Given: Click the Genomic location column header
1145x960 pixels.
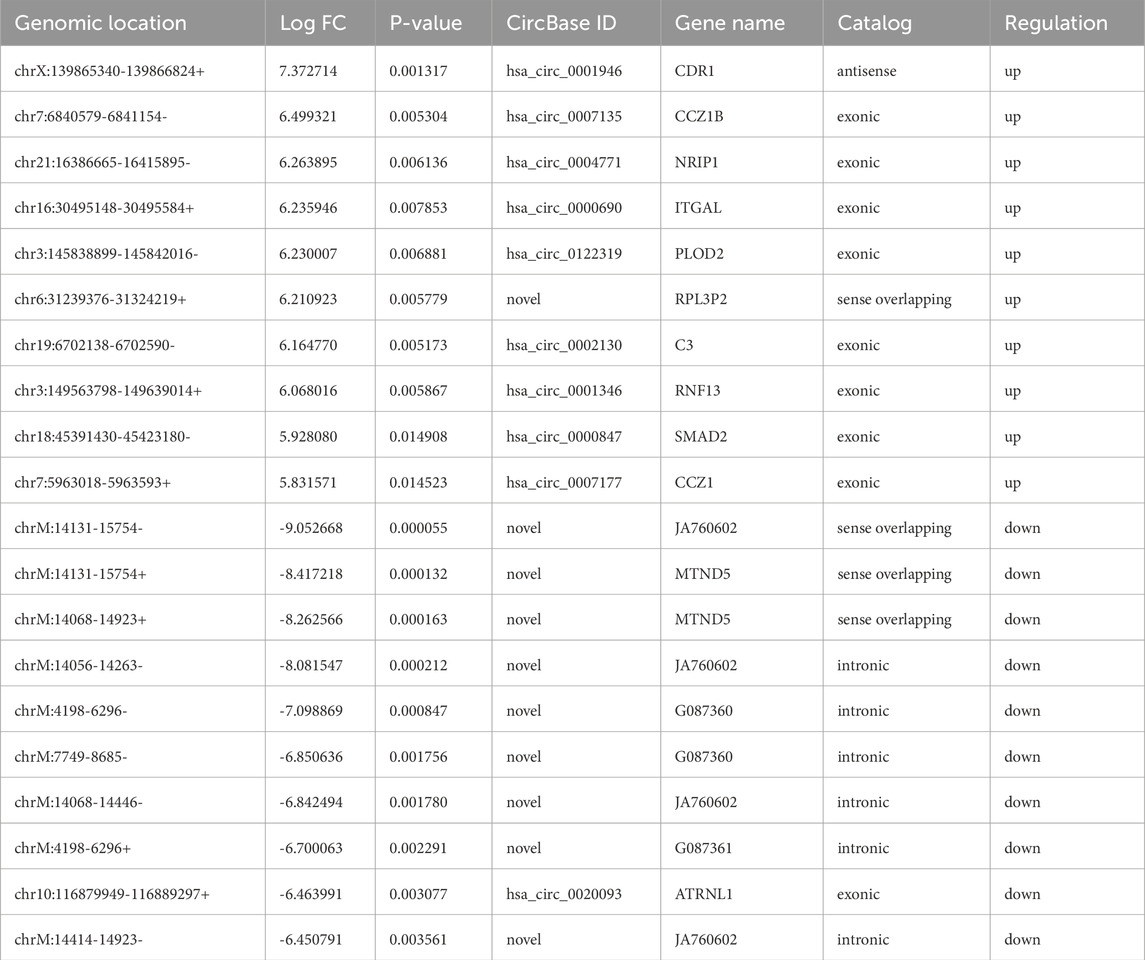Looking at the screenshot, I should [100, 23].
